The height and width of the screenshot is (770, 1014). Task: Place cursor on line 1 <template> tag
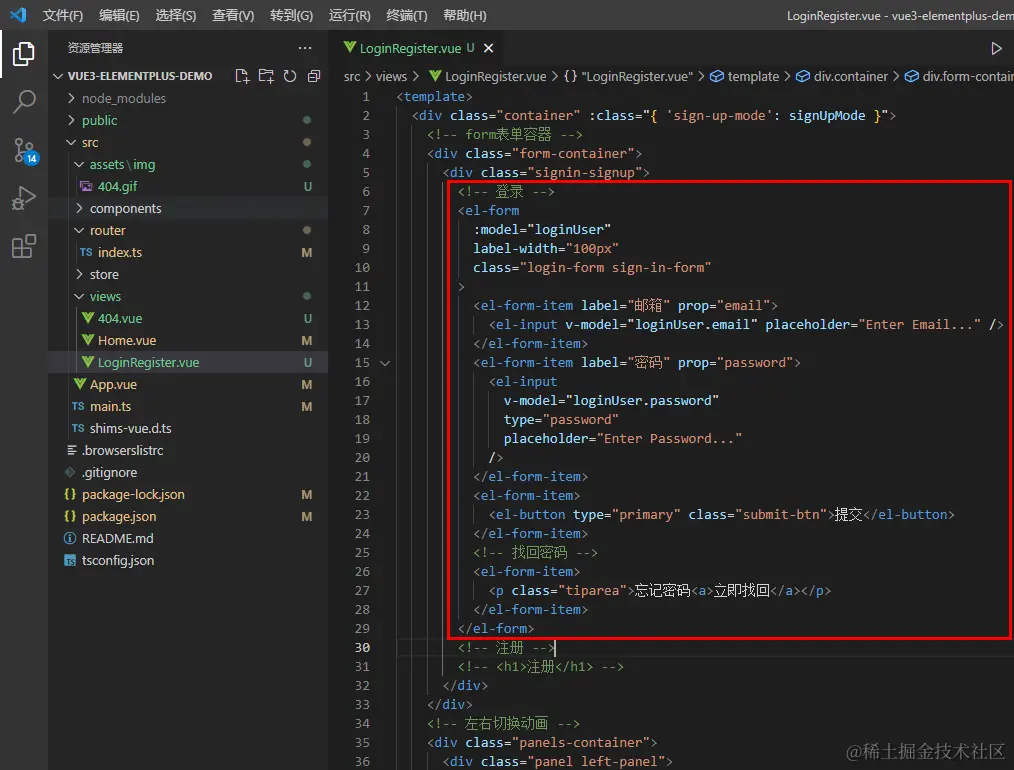click(434, 96)
